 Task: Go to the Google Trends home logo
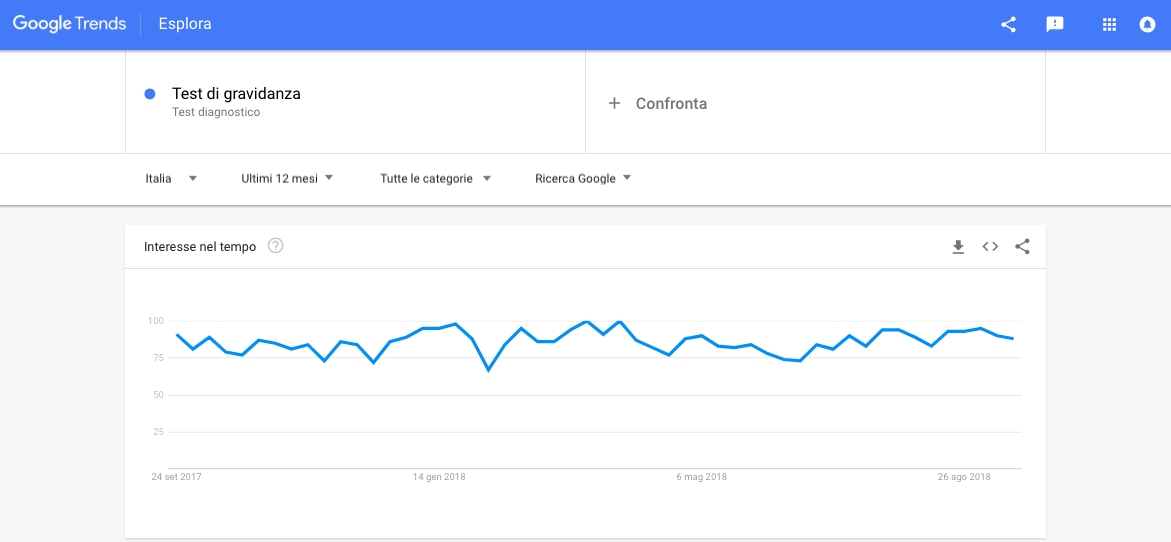(x=70, y=25)
